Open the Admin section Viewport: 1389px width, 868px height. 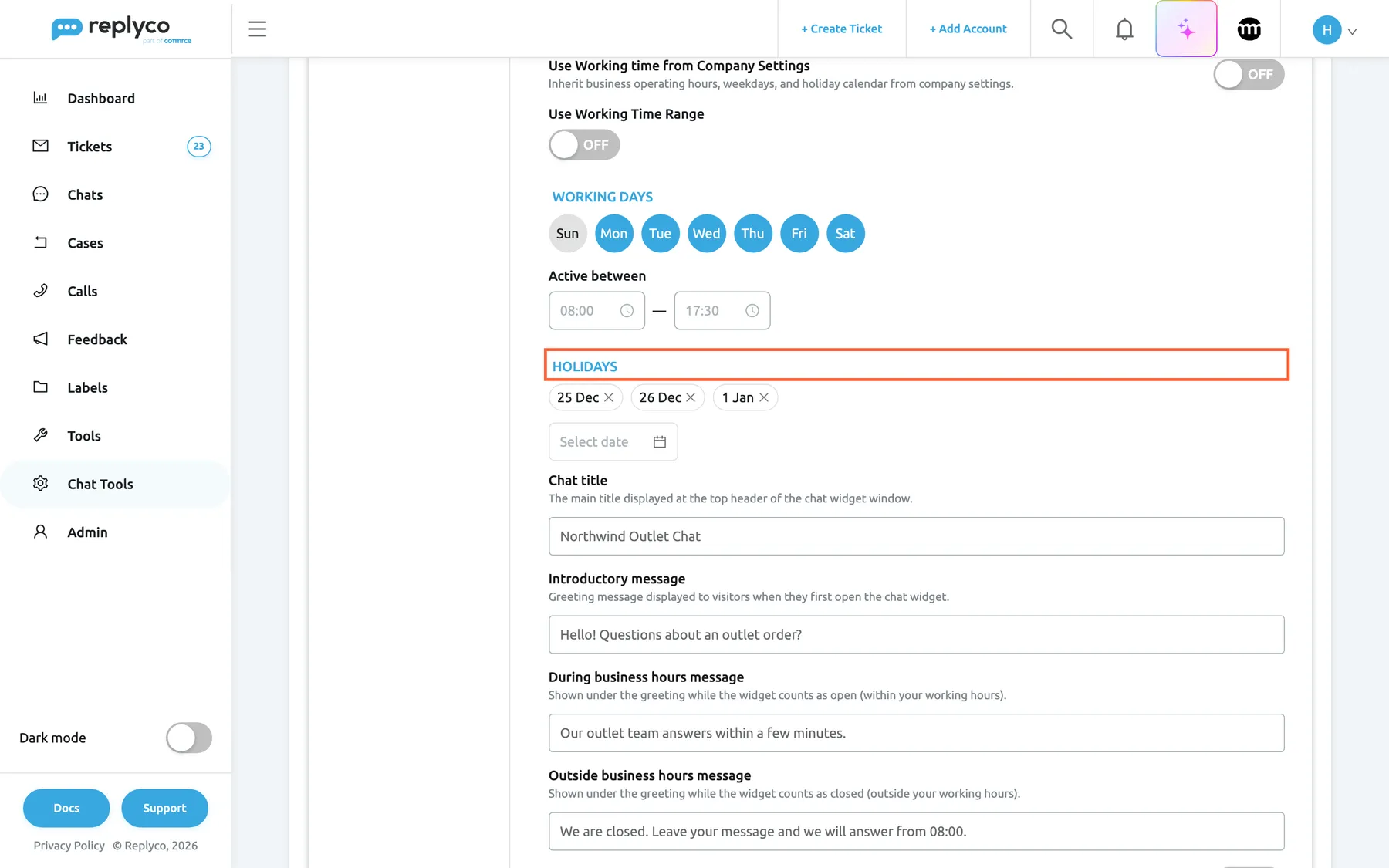coord(116,532)
